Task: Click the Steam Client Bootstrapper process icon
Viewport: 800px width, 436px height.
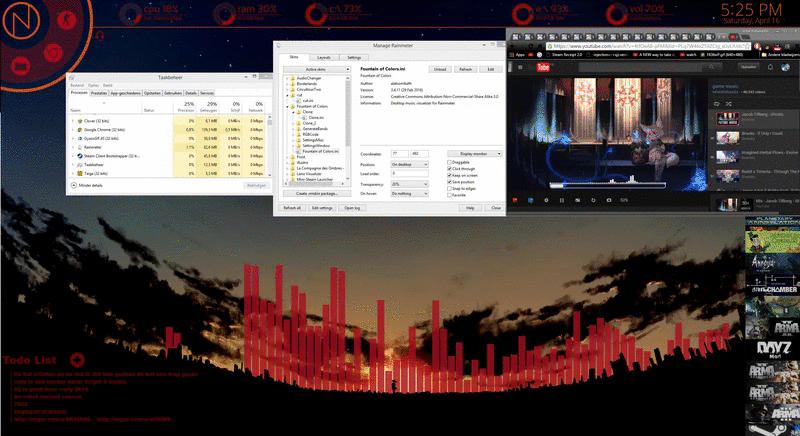Action: point(80,156)
